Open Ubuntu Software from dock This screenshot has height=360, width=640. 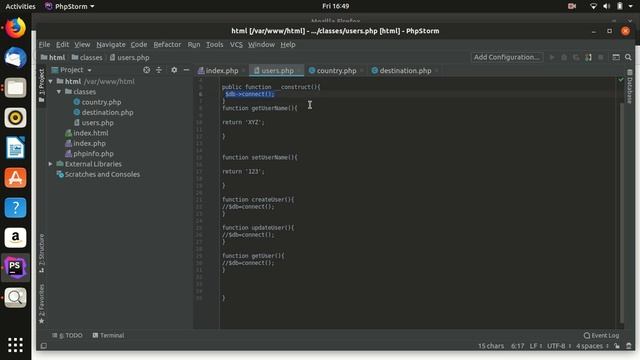[16, 178]
